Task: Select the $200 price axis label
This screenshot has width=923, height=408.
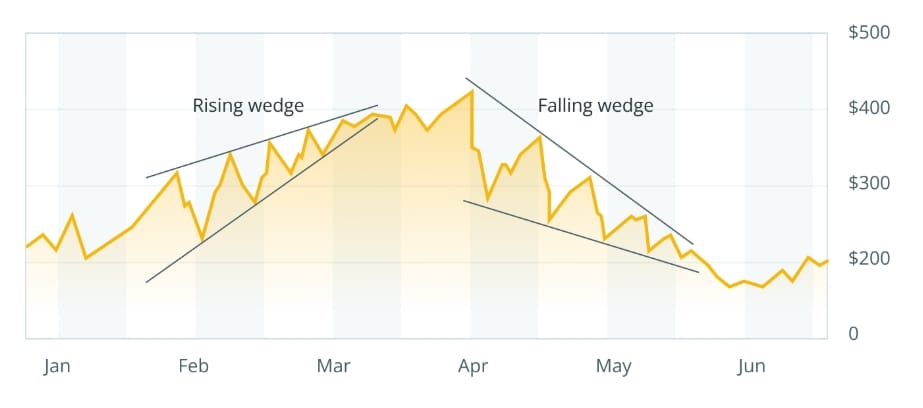Action: tap(869, 259)
